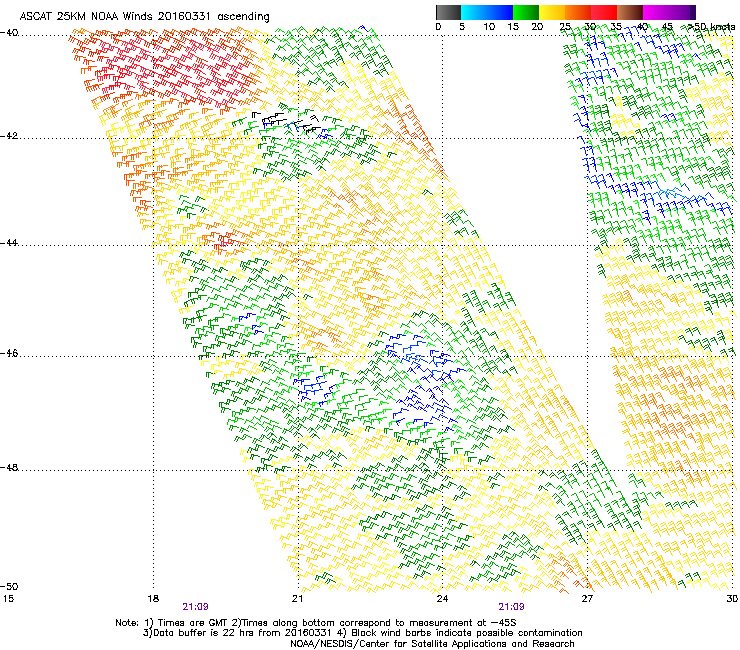
Task: Click the title 'ASCAT 25KM NOAA Winds 20160331 ascending'
Action: pos(144,17)
